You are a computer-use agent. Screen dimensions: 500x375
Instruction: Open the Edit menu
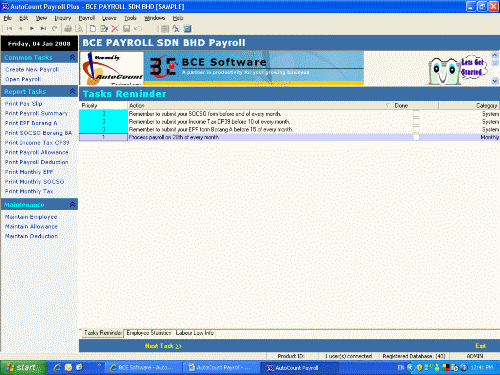23,18
